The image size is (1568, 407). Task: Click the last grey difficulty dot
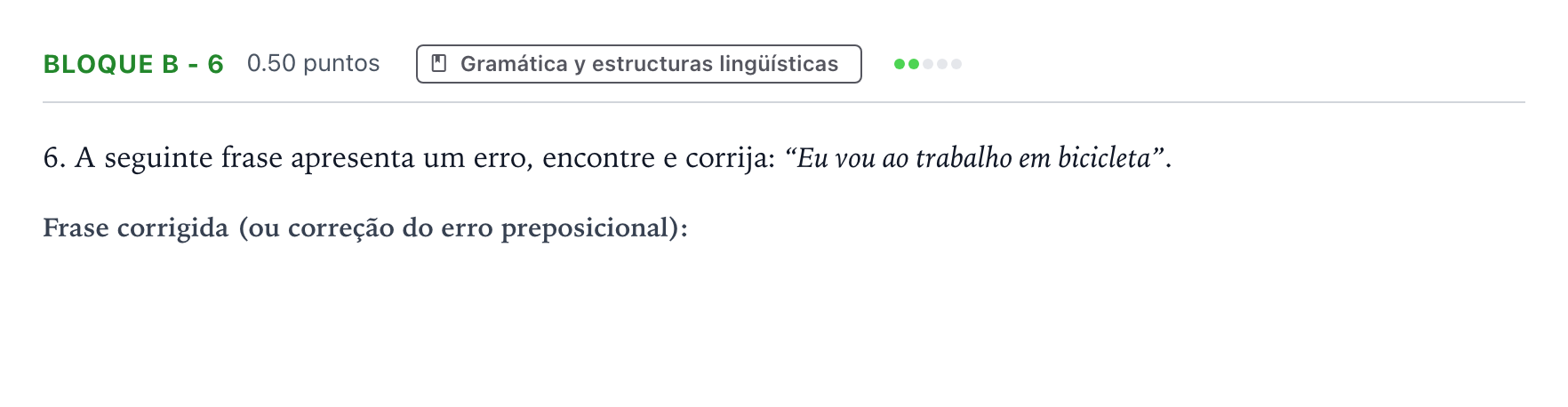click(956, 64)
